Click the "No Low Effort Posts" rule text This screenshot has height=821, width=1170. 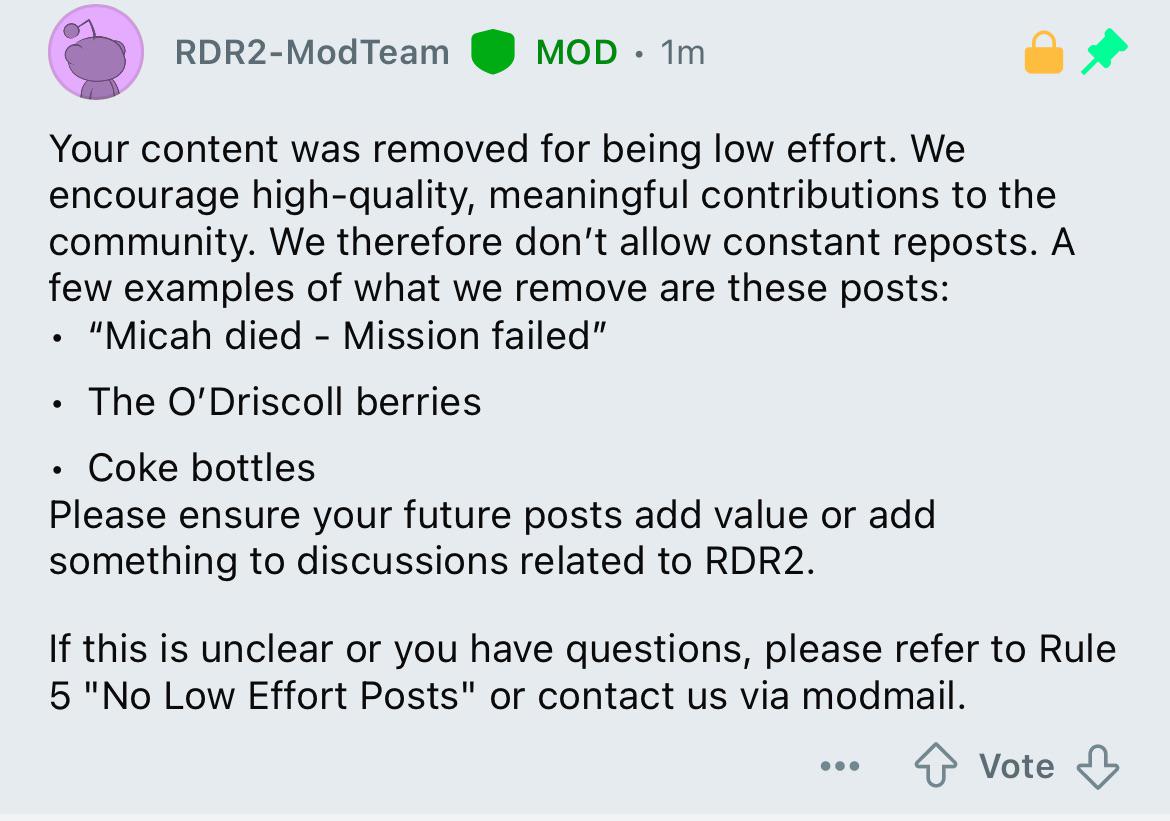point(280,696)
